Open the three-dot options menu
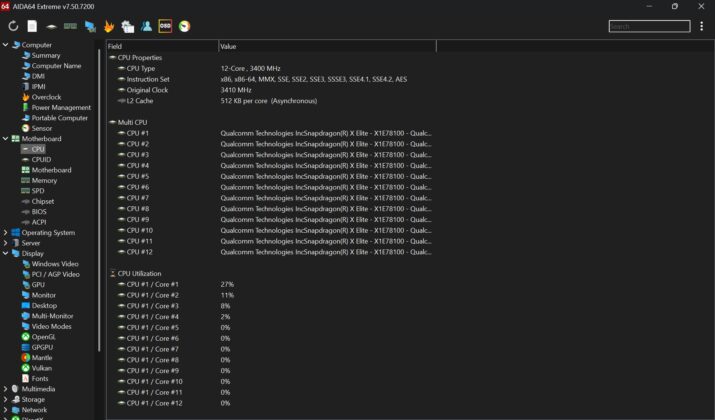Viewport: 715px width, 420px height. click(701, 26)
